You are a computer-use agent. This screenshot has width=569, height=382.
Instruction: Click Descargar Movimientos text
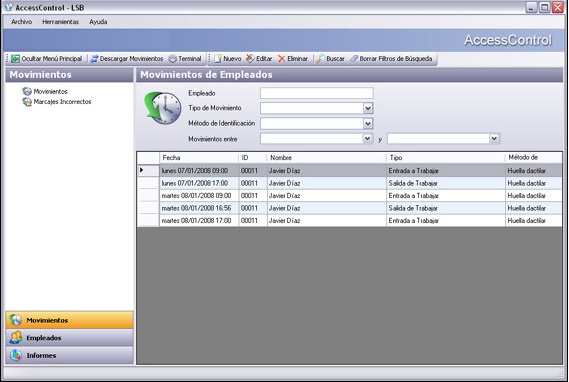point(131,59)
